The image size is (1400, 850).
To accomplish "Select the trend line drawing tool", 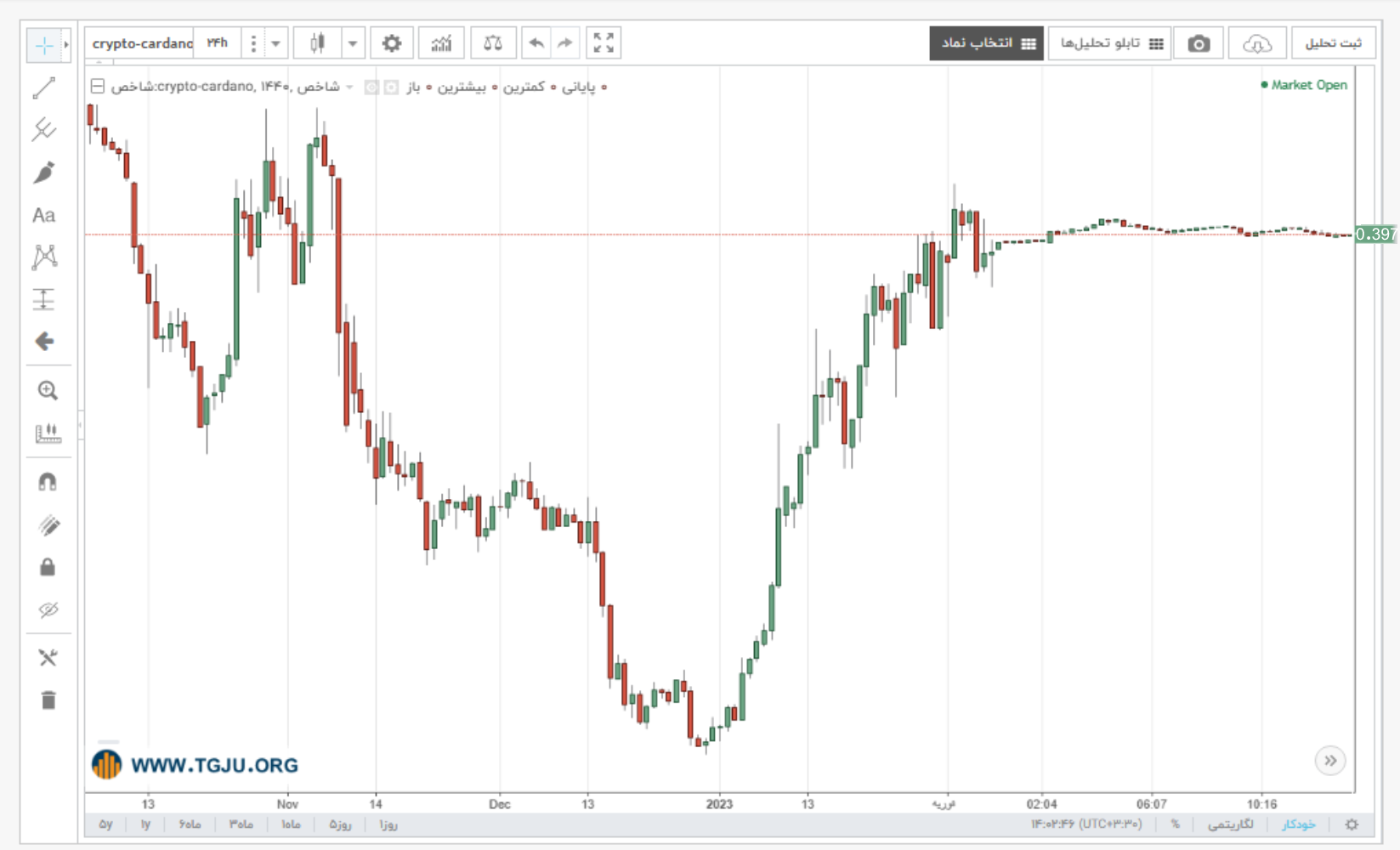I will click(44, 88).
